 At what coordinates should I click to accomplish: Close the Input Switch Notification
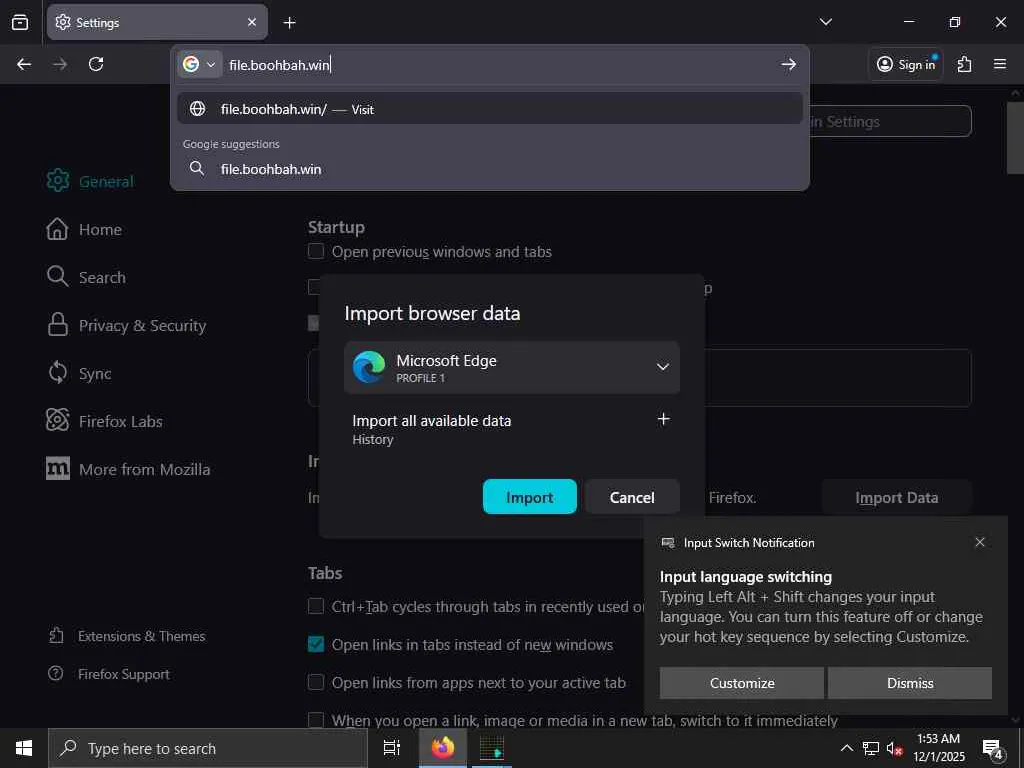point(980,542)
